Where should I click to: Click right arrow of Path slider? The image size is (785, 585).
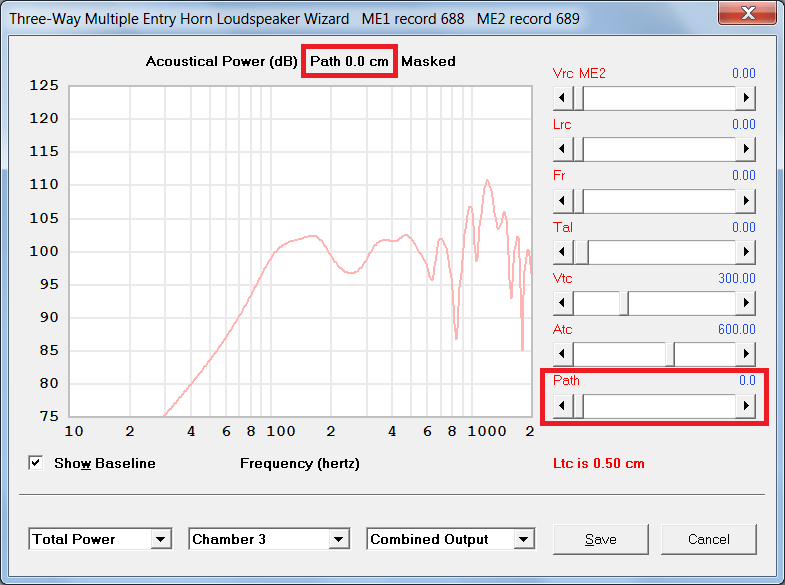coord(745,405)
